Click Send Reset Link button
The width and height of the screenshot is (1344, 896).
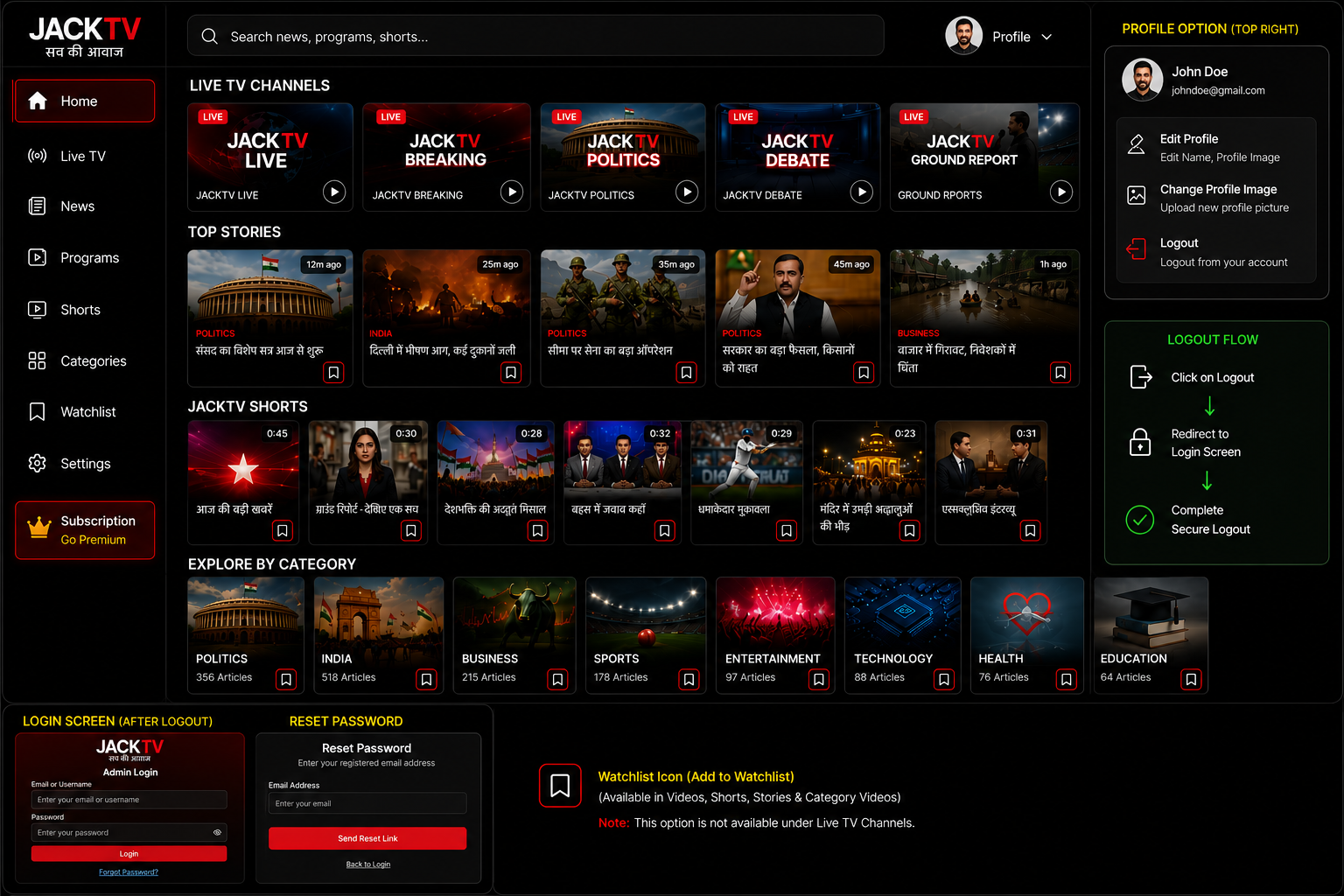(367, 838)
